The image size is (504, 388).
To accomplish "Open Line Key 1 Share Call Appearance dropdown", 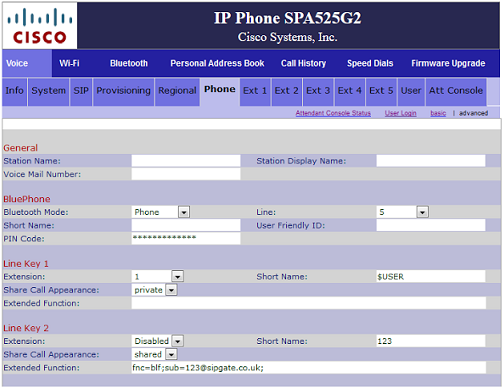I will pos(154,290).
